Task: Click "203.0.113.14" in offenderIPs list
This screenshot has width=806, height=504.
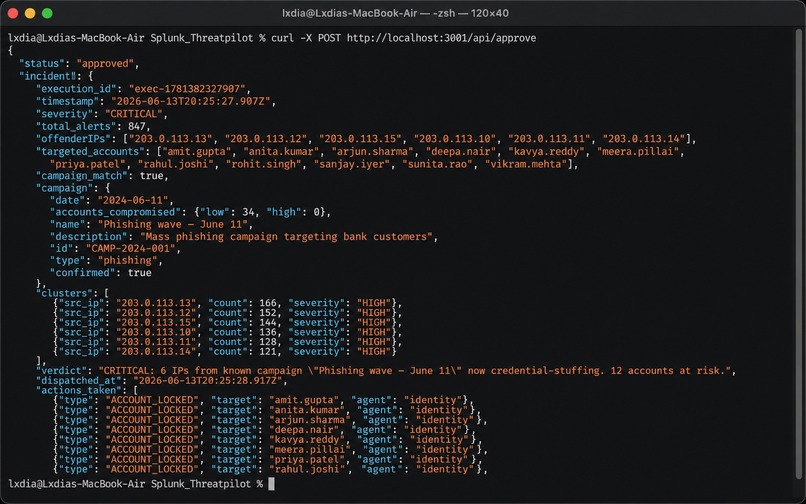Action: point(644,139)
